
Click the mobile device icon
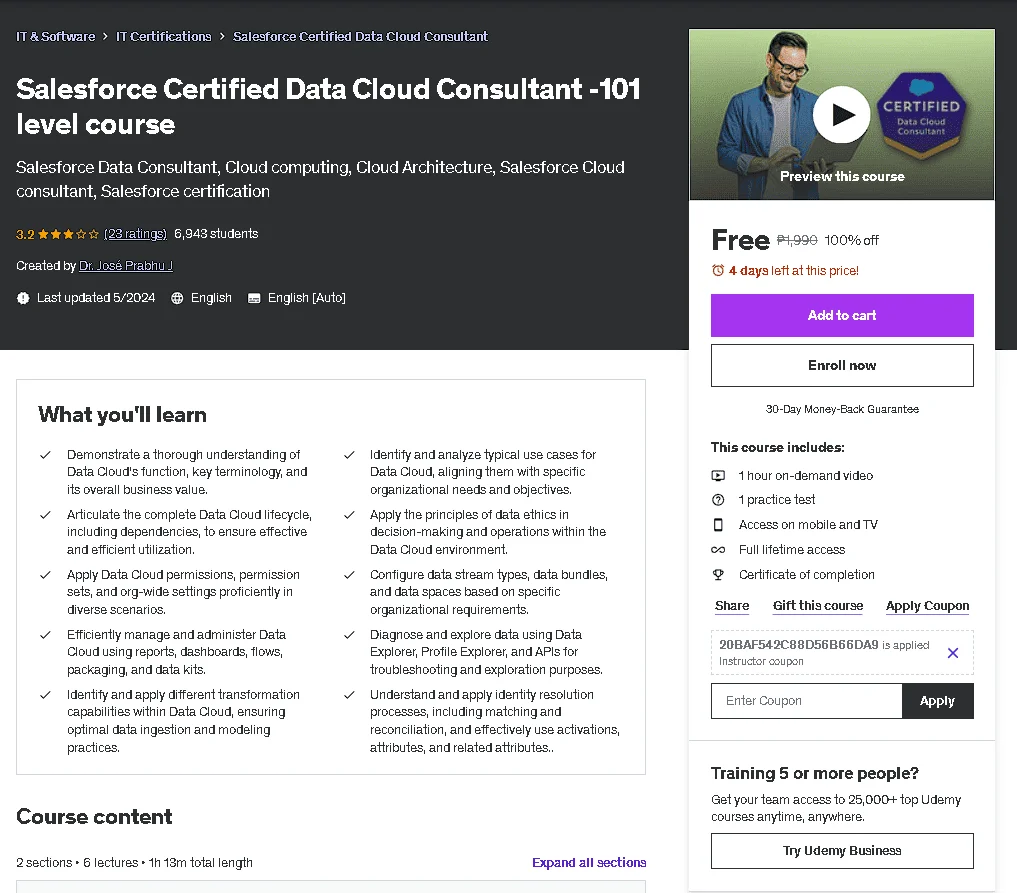[x=718, y=524]
